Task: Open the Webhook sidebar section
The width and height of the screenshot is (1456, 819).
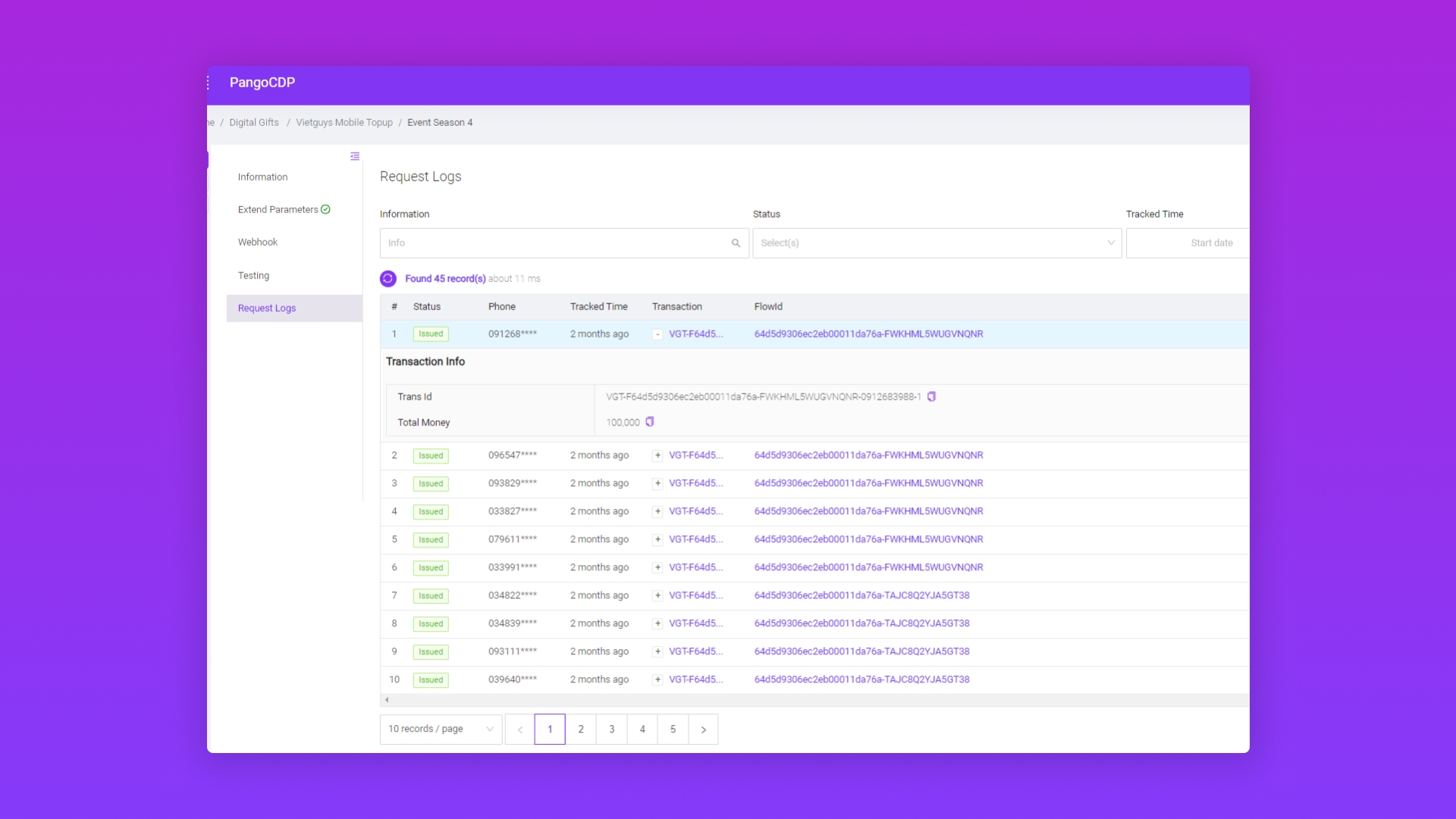Action: pos(258,243)
